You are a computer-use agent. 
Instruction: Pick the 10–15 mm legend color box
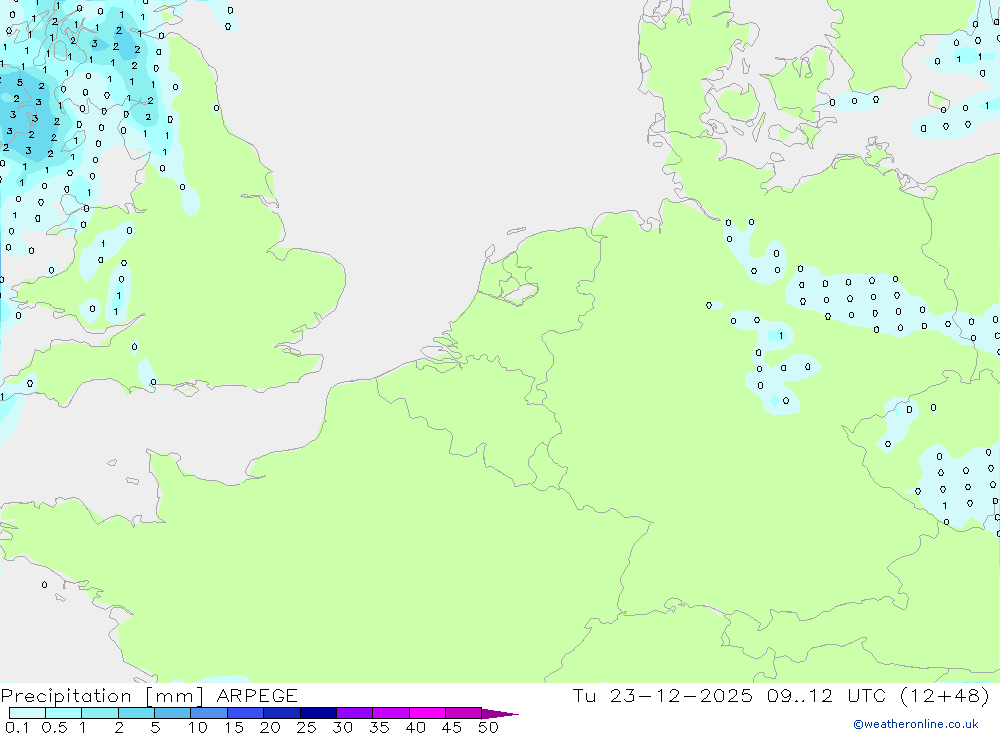209,713
